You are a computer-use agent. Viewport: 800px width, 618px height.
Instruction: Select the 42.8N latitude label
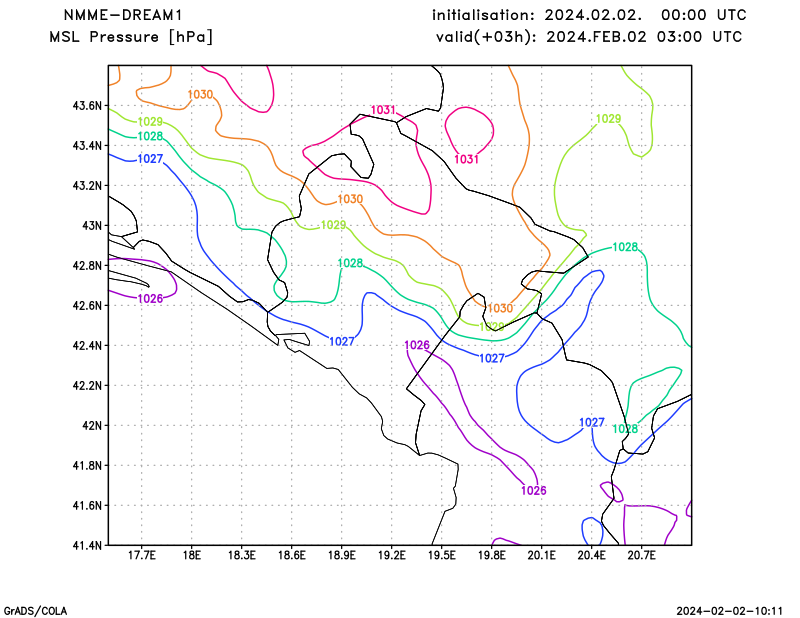pyautogui.click(x=87, y=265)
